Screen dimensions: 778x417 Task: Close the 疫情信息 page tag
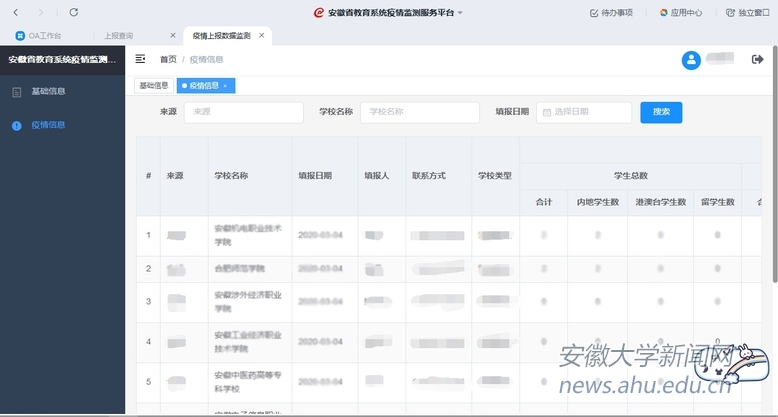coord(226,86)
